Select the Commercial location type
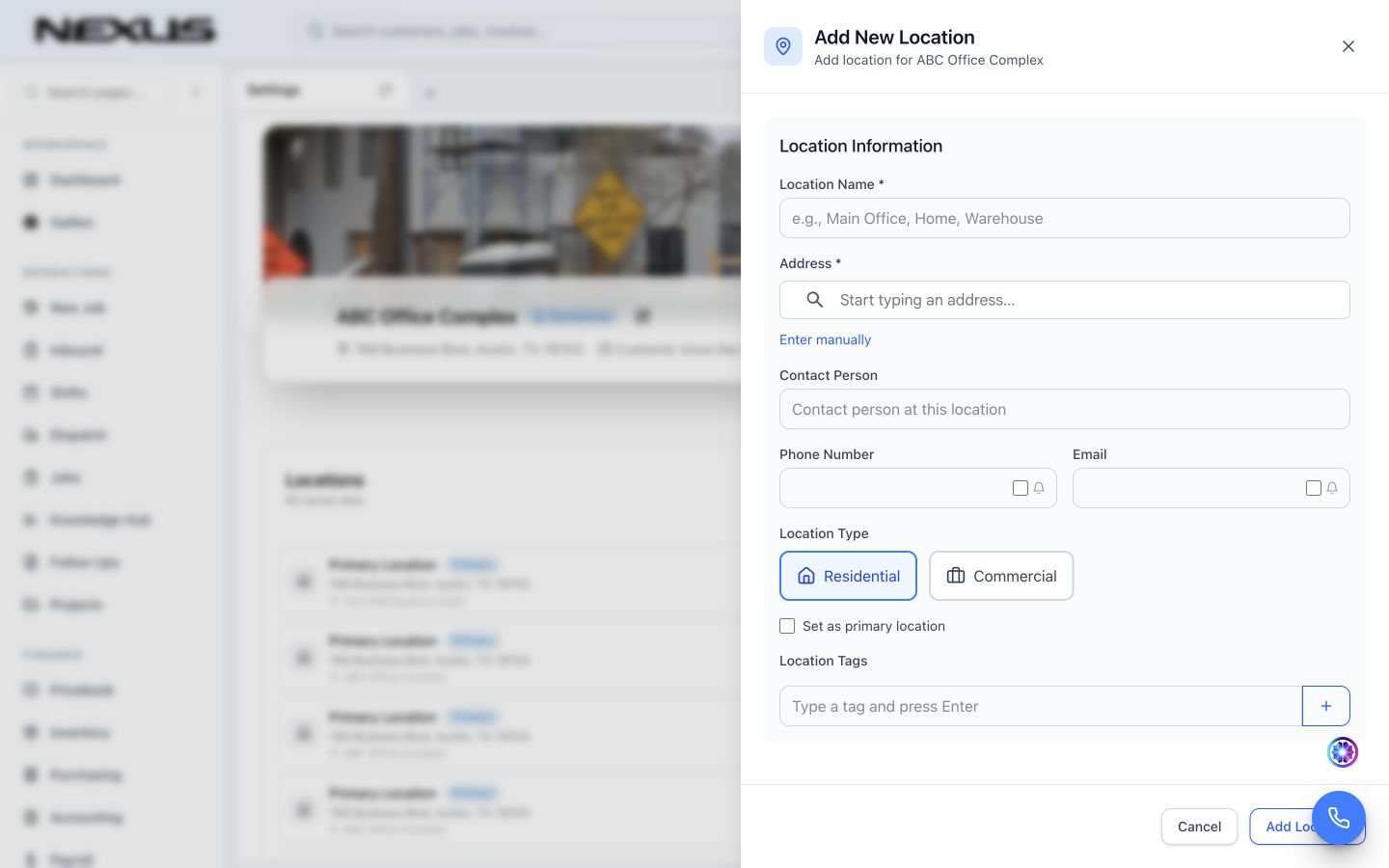 1001,576
